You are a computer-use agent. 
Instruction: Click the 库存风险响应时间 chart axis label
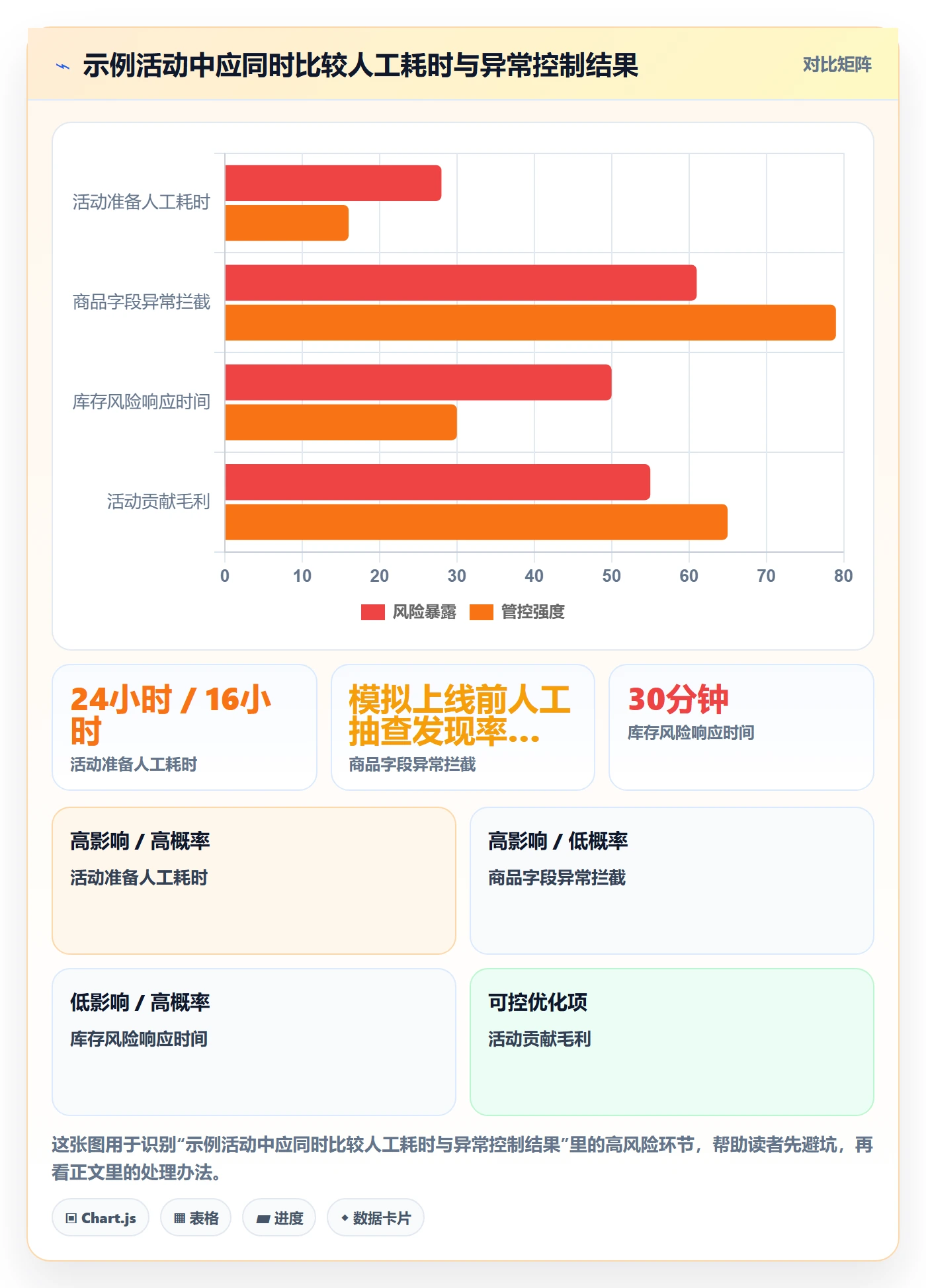(142, 402)
